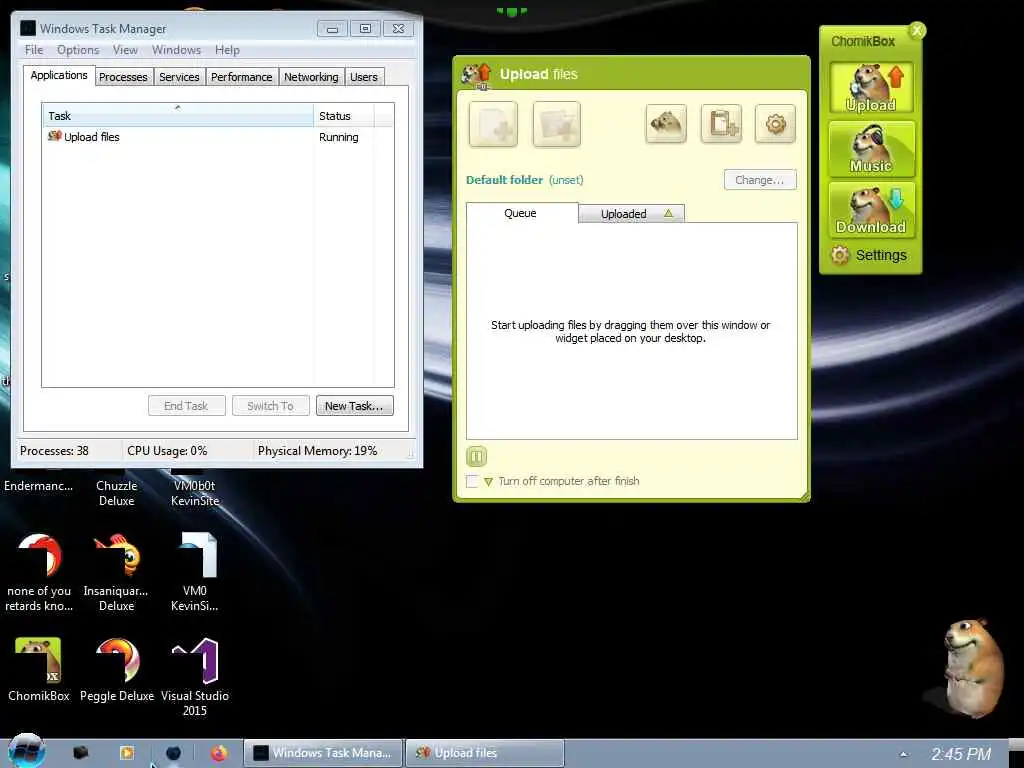
Task: Open Music in the ChomikBox panel
Action: (x=871, y=149)
